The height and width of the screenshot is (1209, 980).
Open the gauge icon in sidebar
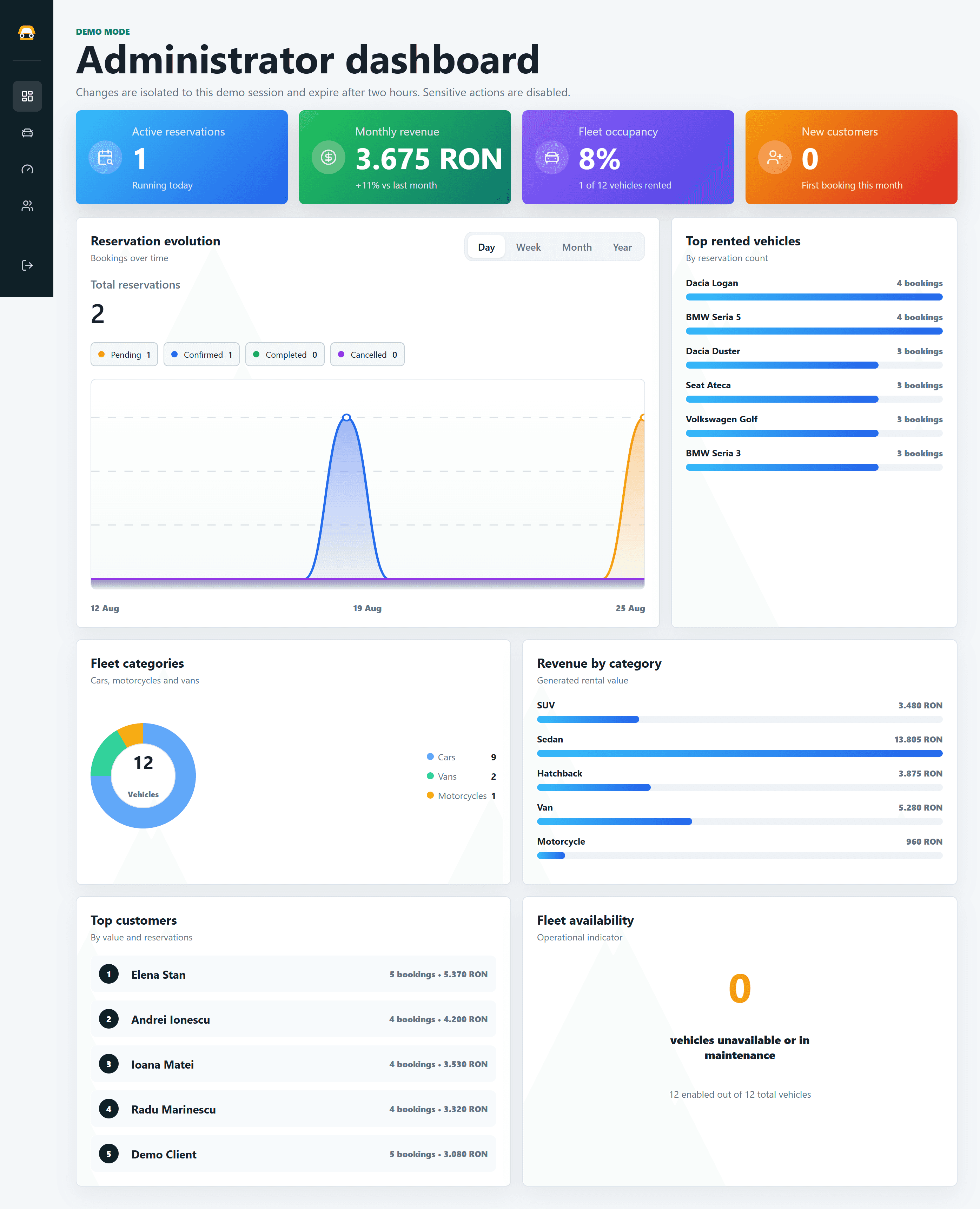pyautogui.click(x=27, y=169)
